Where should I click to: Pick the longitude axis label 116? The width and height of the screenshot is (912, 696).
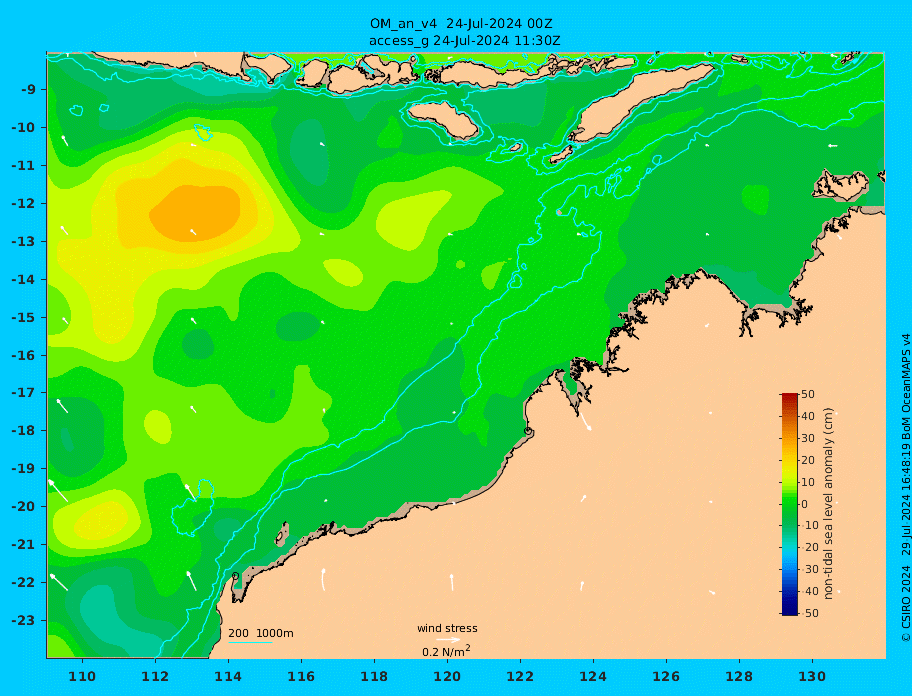tap(301, 676)
